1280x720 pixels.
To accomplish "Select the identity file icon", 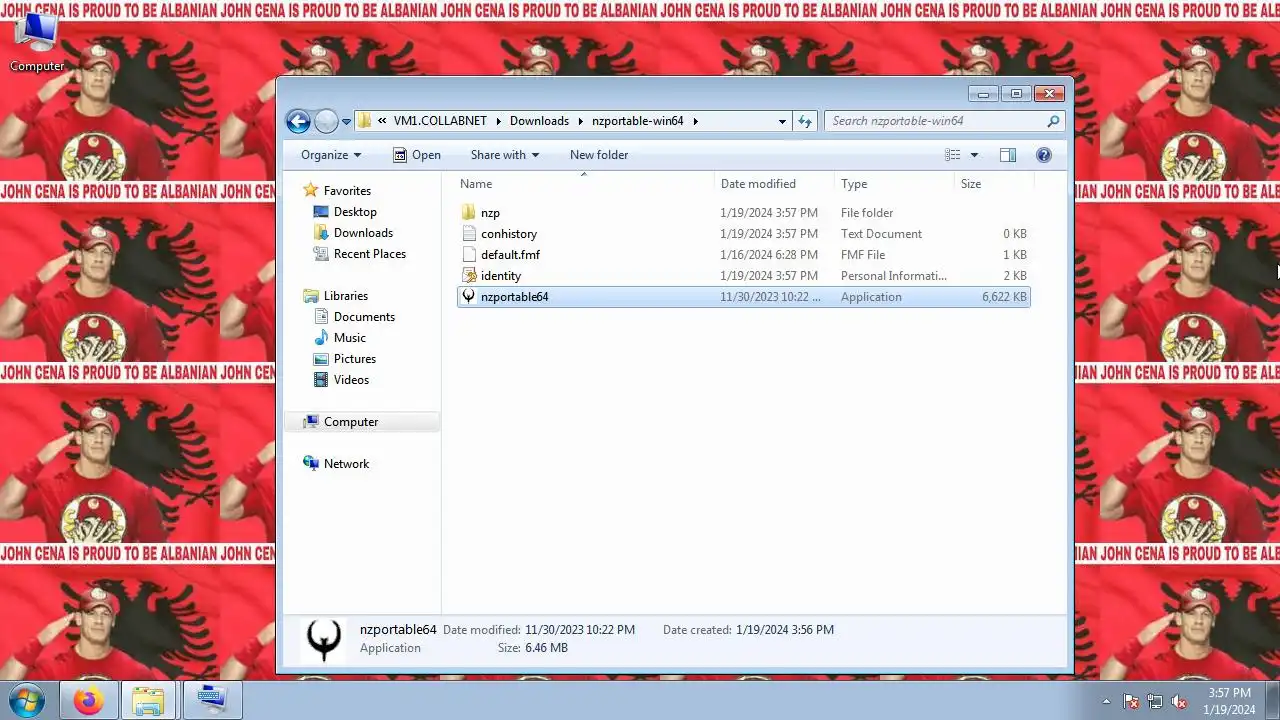I will [468, 276].
